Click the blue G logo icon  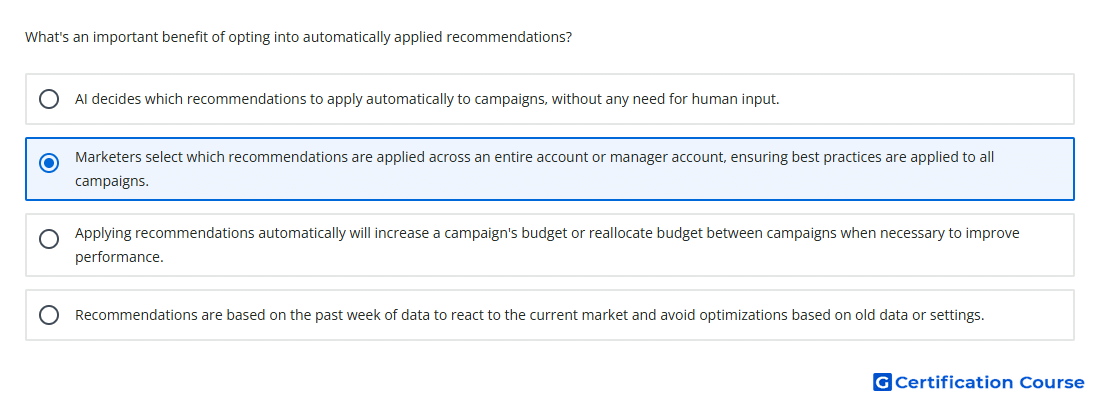[882, 382]
